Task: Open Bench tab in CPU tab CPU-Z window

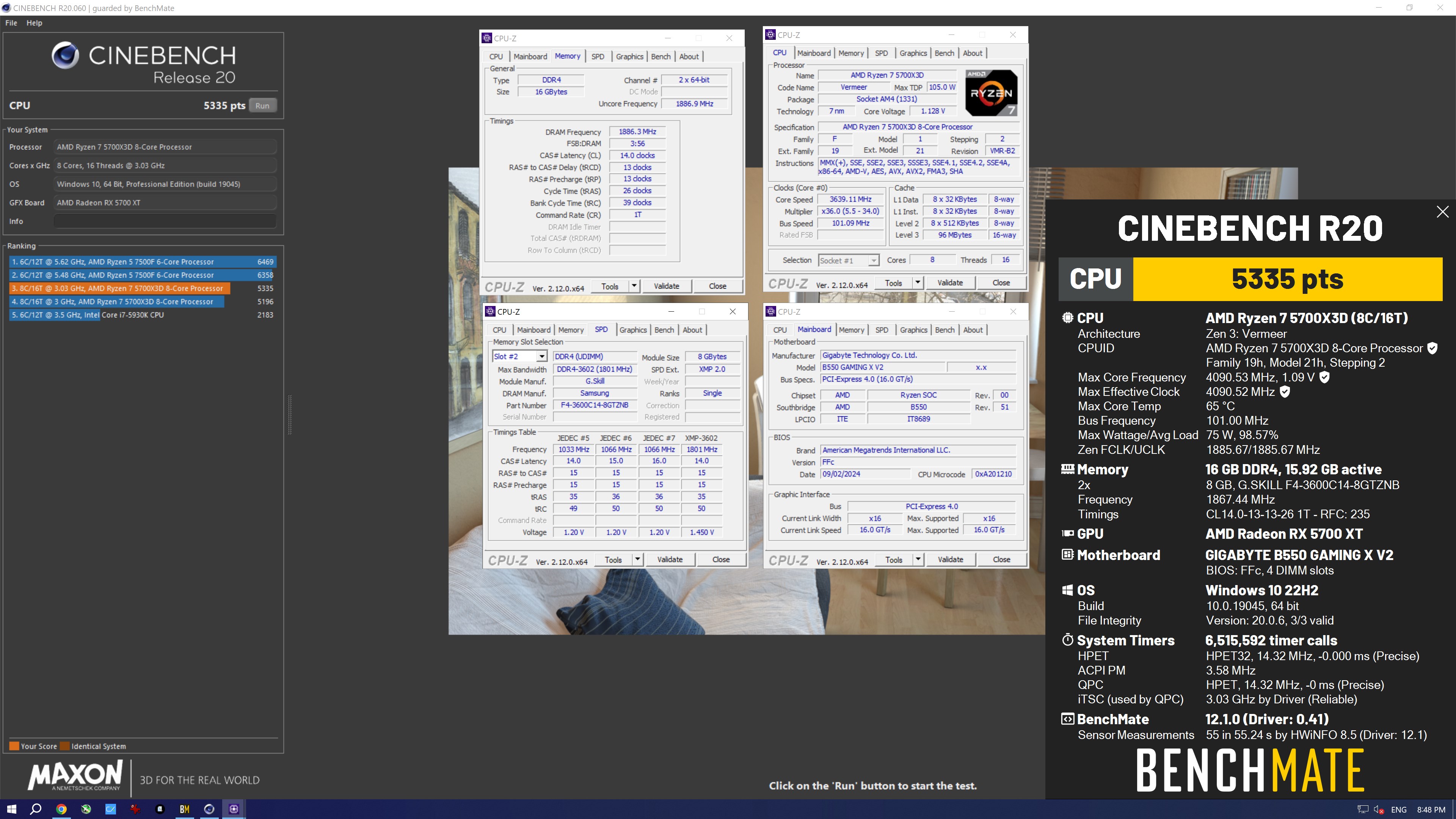Action: coord(944,53)
